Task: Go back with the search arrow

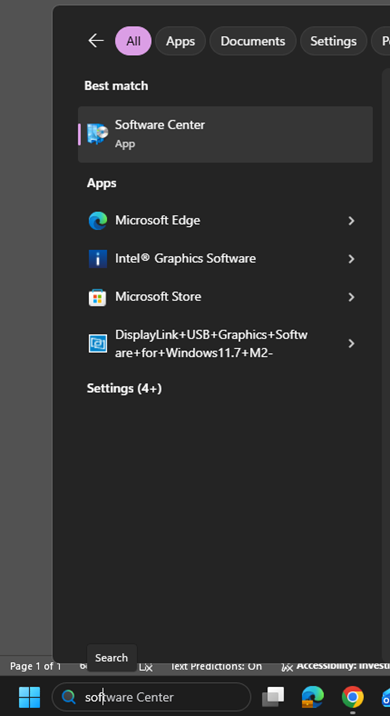Action: [x=96, y=41]
